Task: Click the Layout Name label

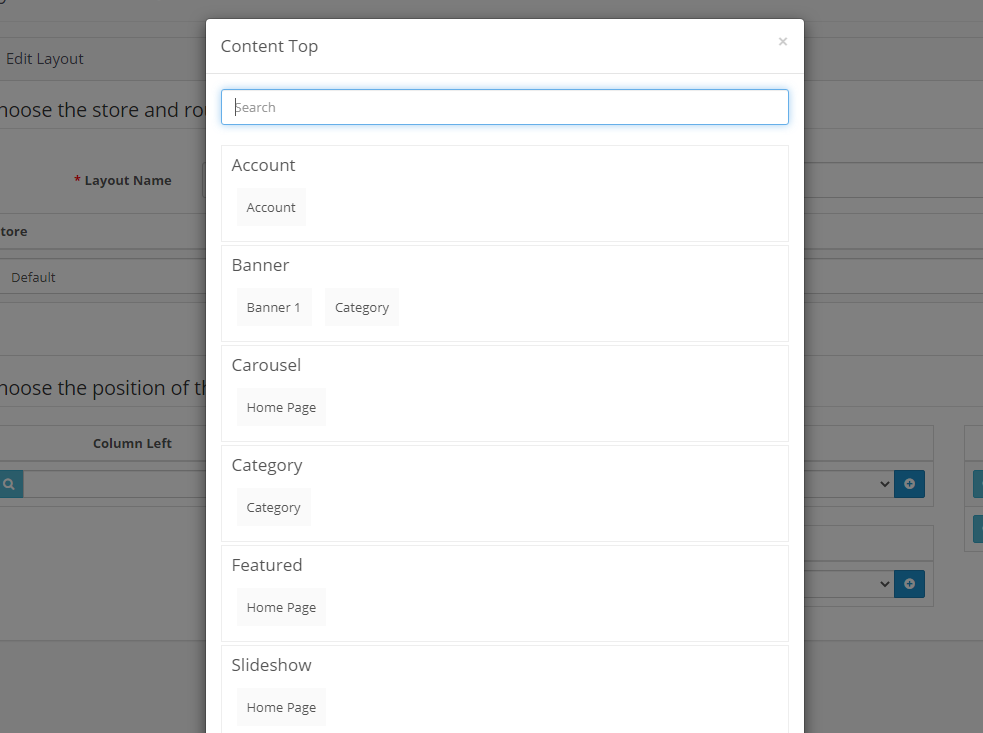Action: click(x=127, y=181)
